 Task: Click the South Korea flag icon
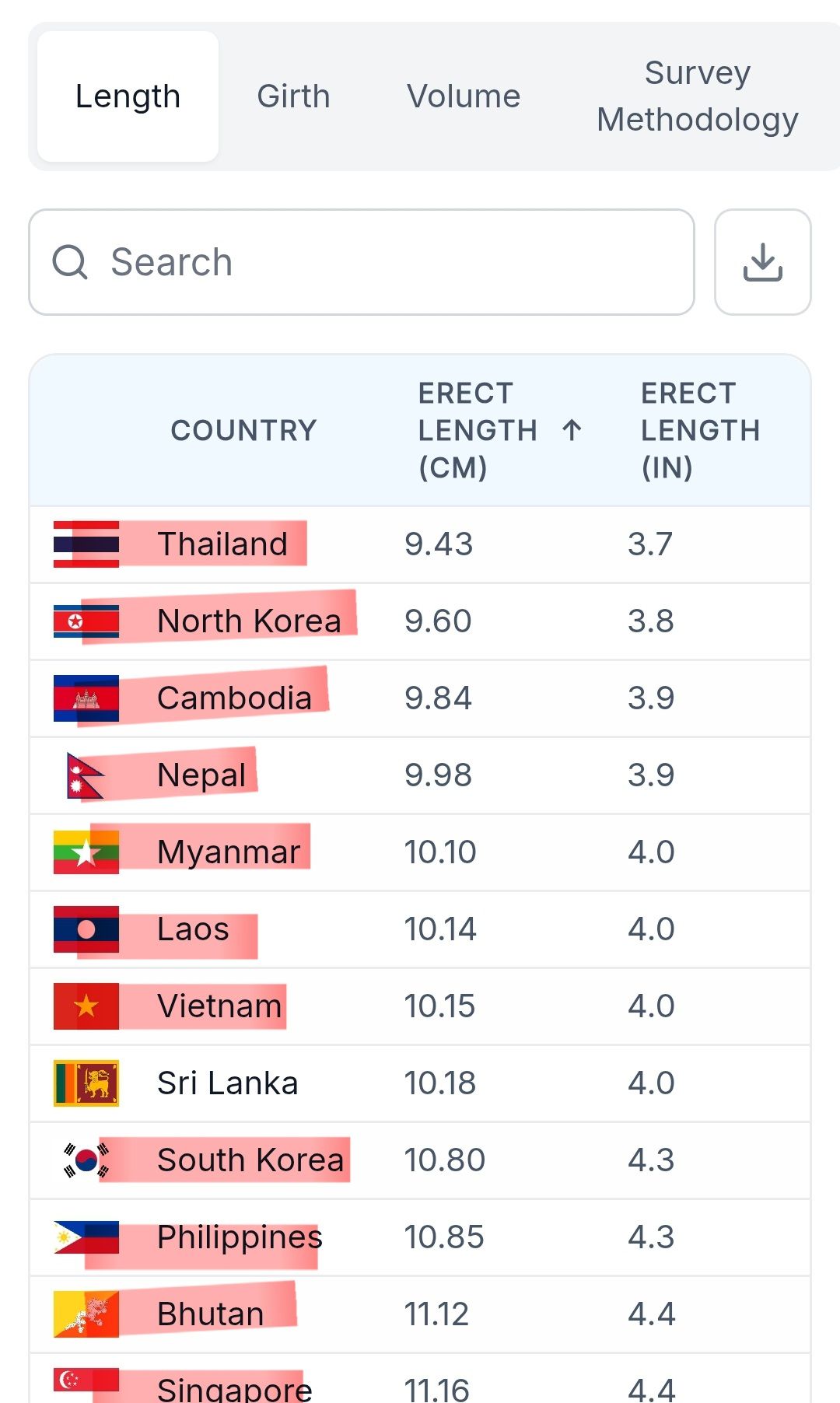tap(86, 1160)
